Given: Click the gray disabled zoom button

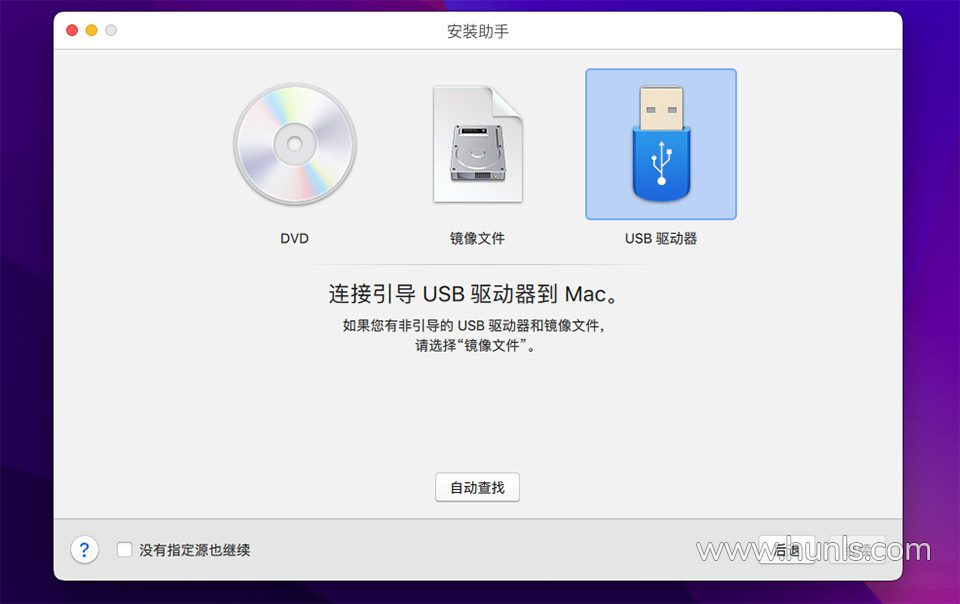Looking at the screenshot, I should pyautogui.click(x=111, y=30).
